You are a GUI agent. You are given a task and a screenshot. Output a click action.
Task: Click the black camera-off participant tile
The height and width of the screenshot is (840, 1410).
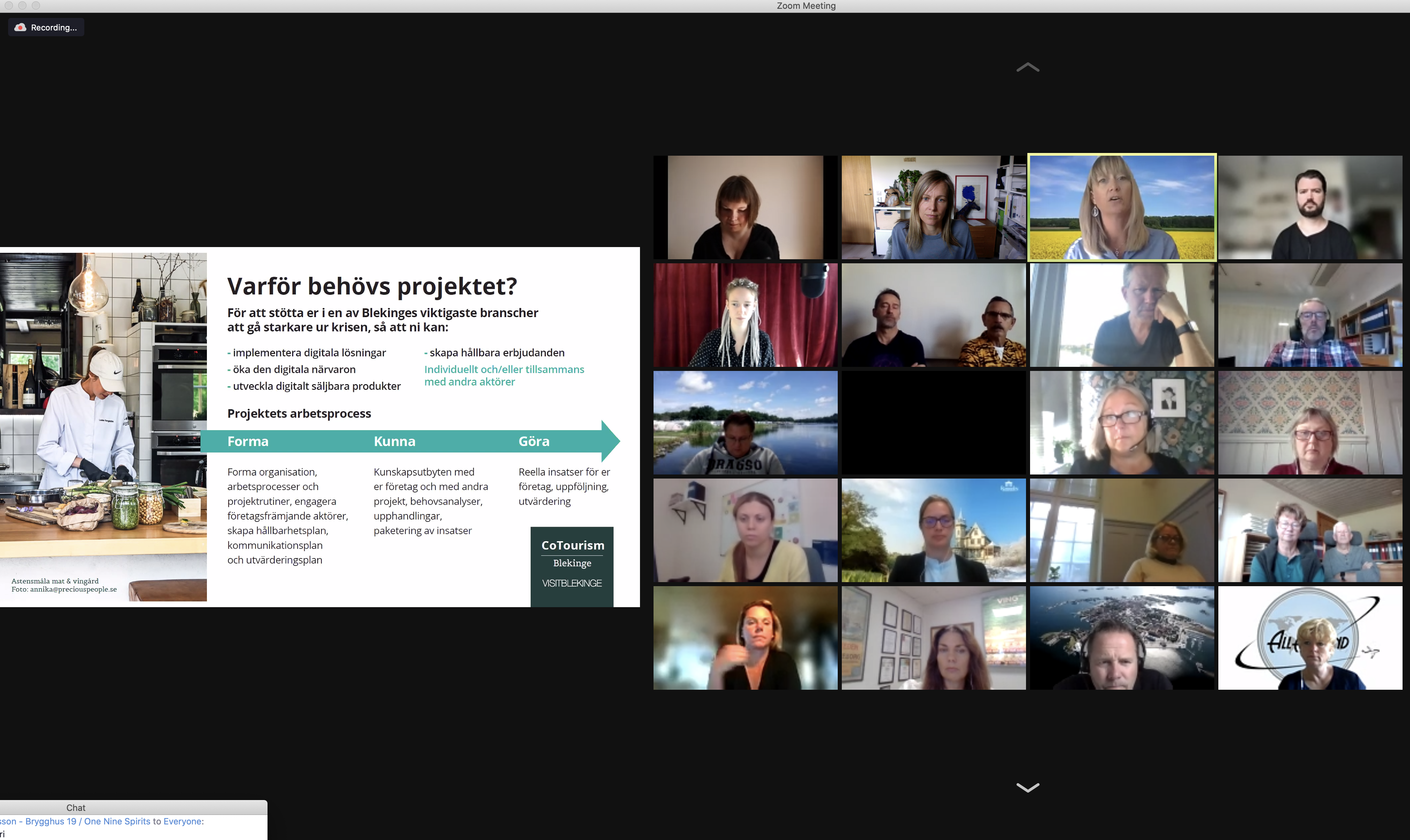933,422
